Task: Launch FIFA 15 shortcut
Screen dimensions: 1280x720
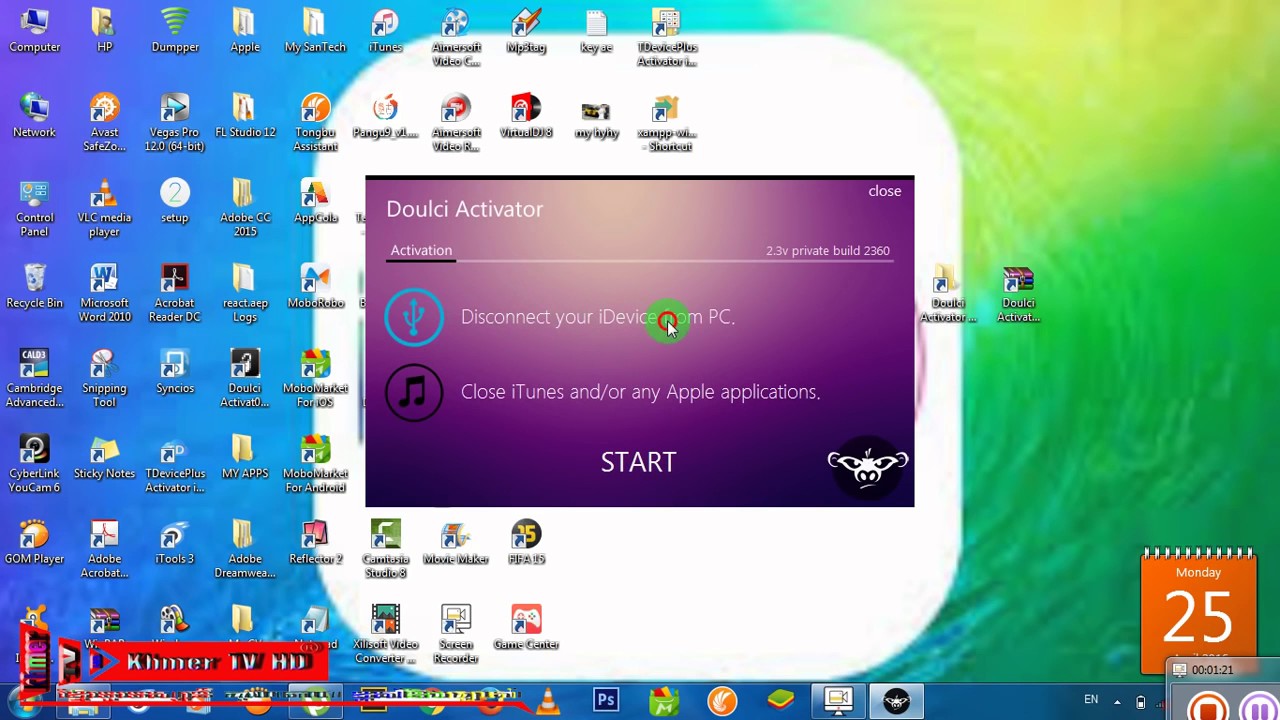Action: click(526, 541)
